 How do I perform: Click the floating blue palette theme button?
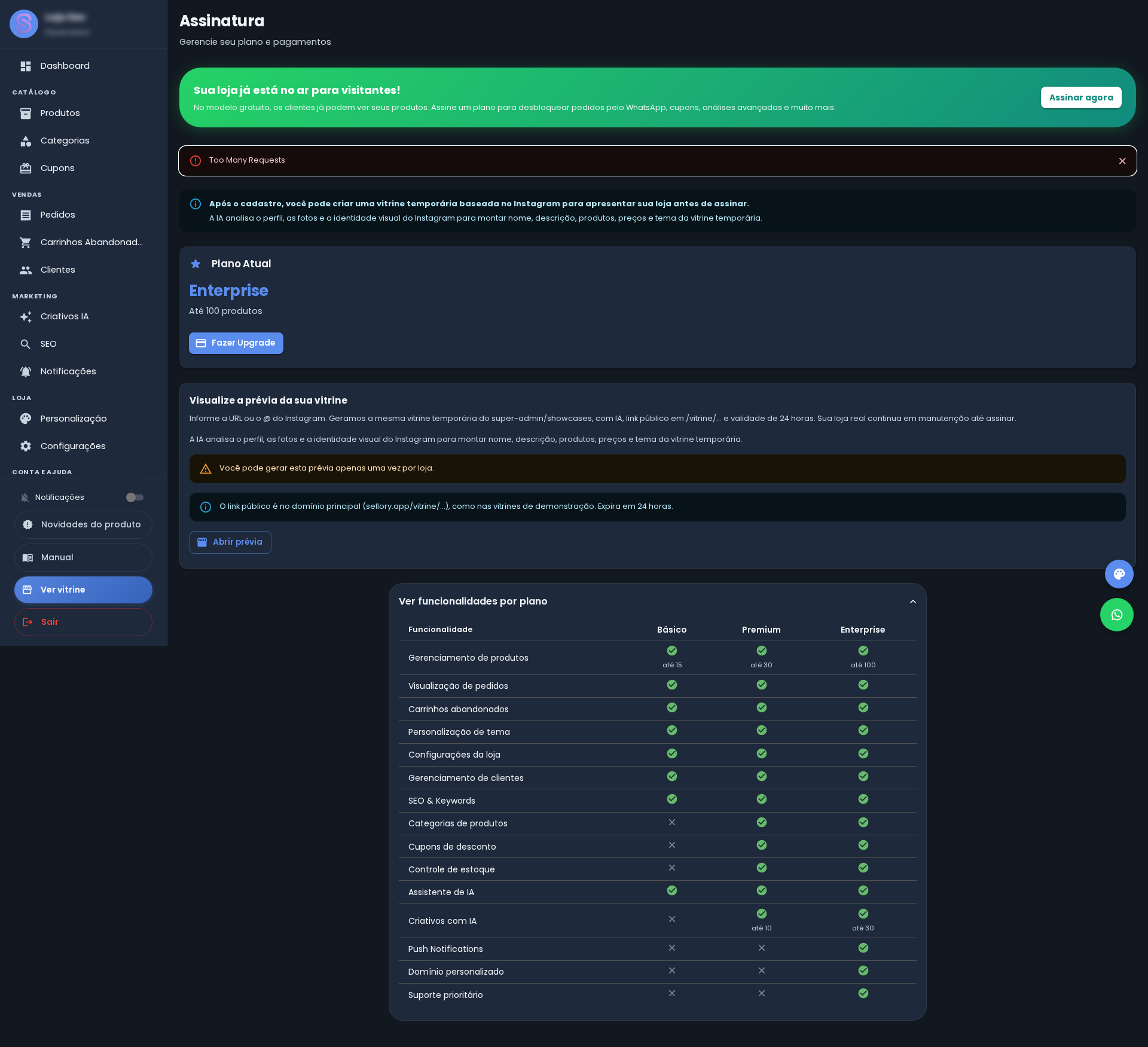coord(1119,574)
